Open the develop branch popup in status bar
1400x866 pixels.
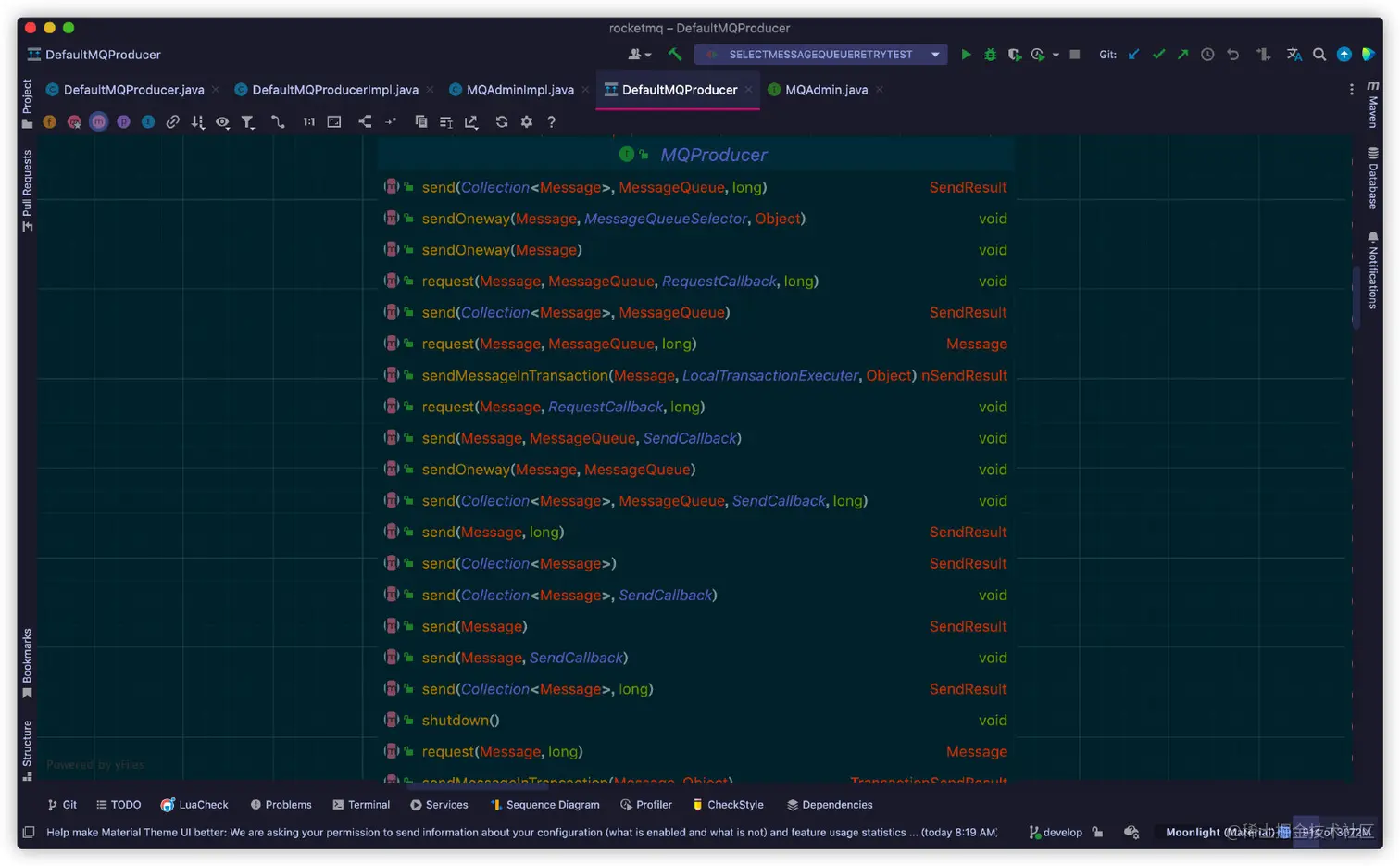coord(1056,832)
